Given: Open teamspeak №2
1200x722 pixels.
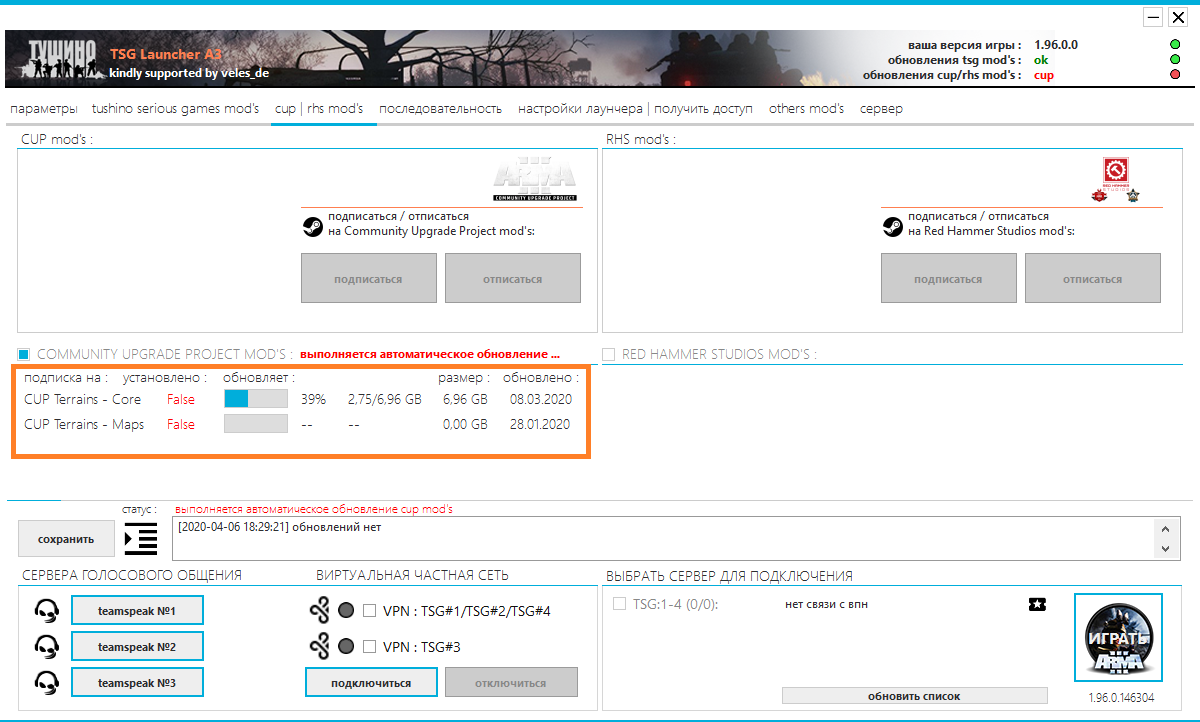Looking at the screenshot, I should (x=137, y=646).
